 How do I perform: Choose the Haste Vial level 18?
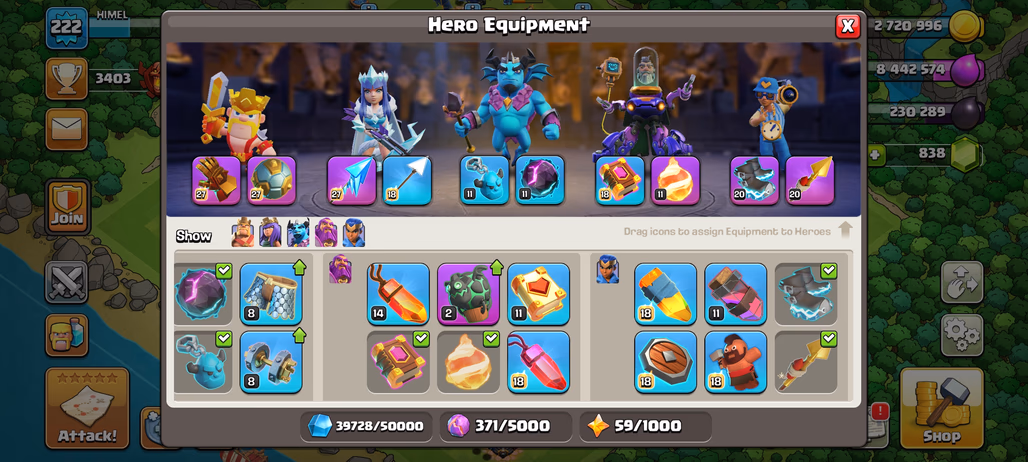[x=665, y=294]
